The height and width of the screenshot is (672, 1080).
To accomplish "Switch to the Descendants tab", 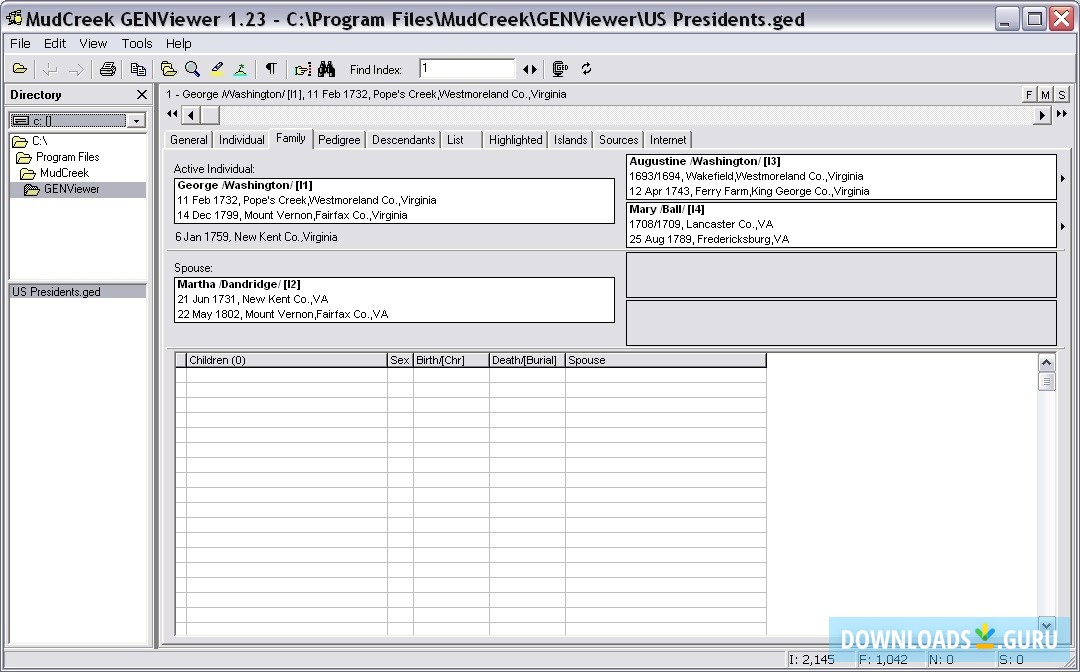I will coord(404,140).
